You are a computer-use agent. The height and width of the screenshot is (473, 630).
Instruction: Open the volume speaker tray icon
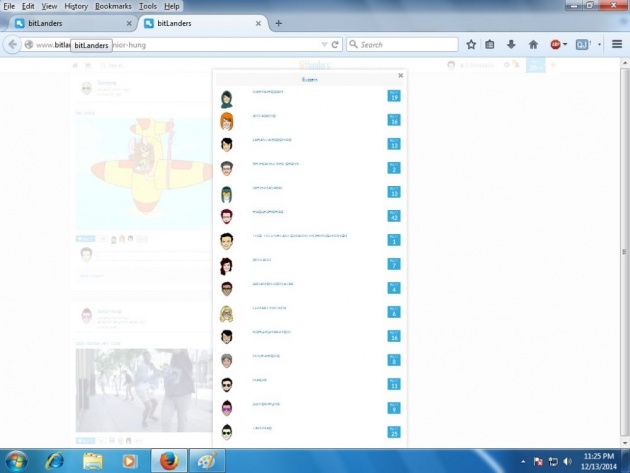pyautogui.click(x=567, y=461)
